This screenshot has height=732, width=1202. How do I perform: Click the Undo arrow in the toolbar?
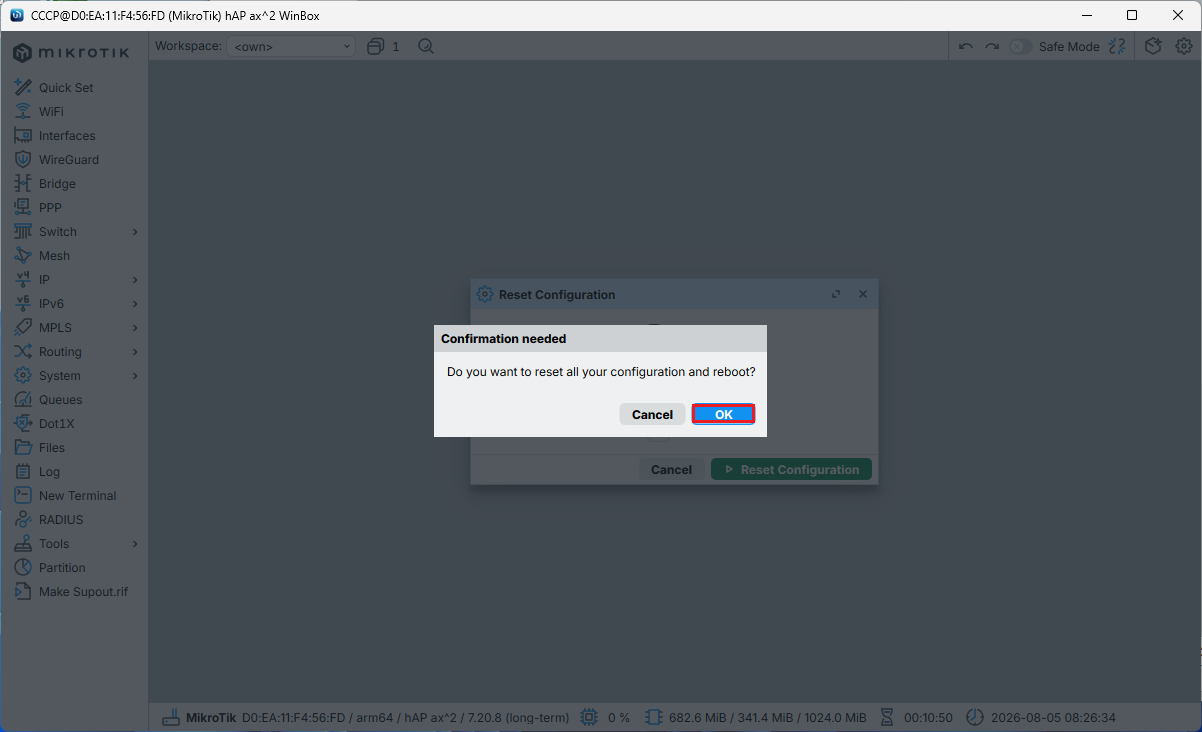965,46
